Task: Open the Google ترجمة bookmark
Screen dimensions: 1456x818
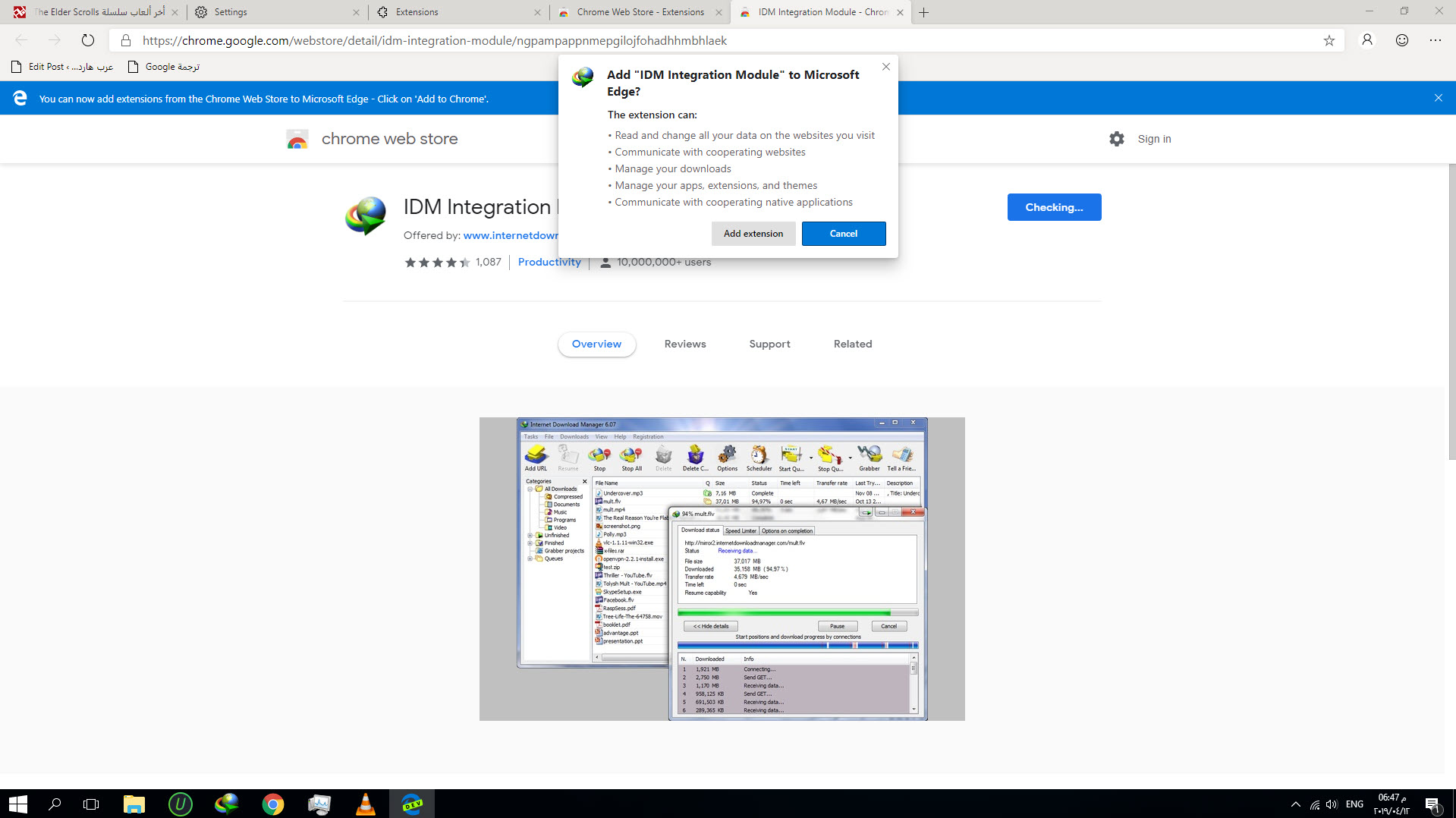Action: coord(164,67)
